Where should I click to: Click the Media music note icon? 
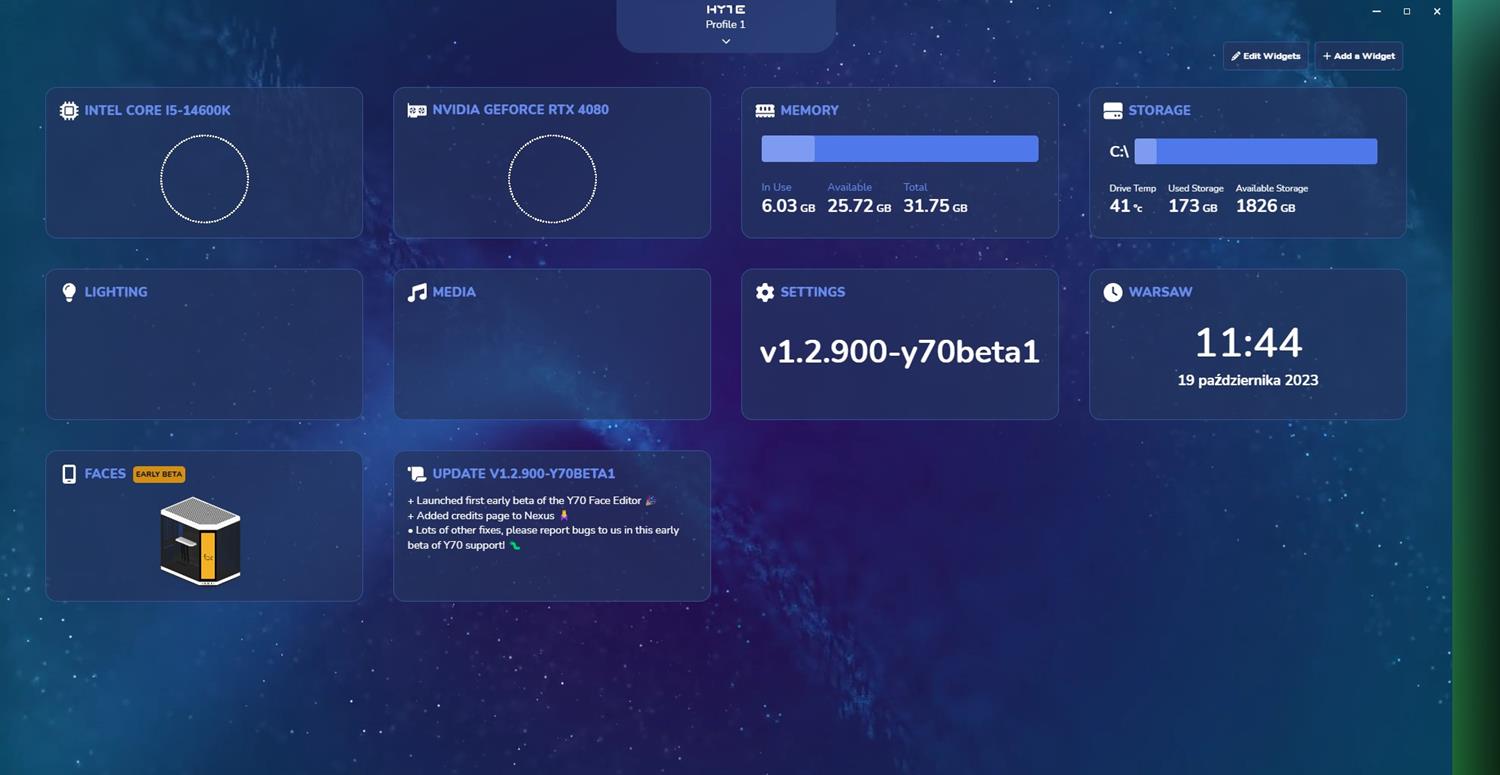pyautogui.click(x=417, y=292)
